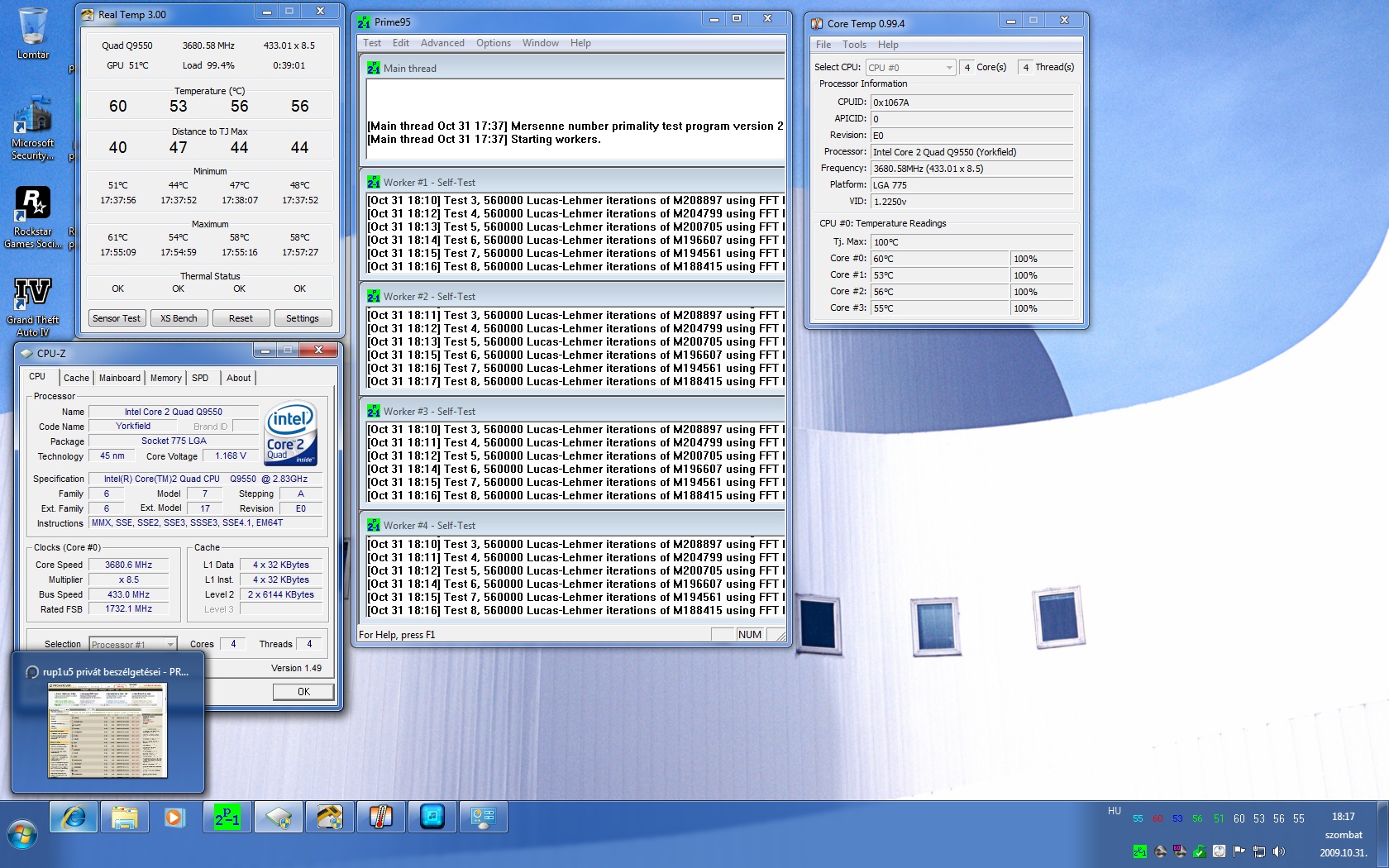Click the Sensor Test button in Real Temp
The height and width of the screenshot is (868, 1389).
coord(117,318)
